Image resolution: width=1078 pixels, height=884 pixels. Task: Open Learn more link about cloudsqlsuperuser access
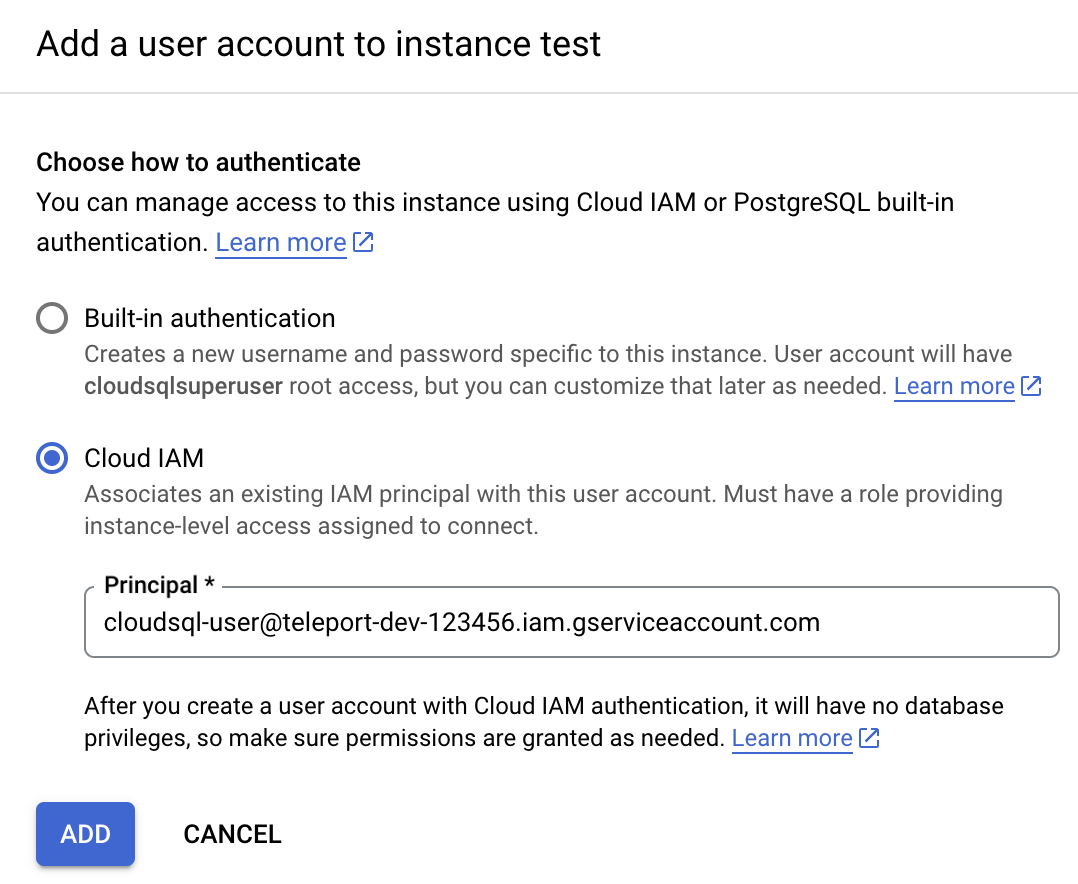(953, 386)
